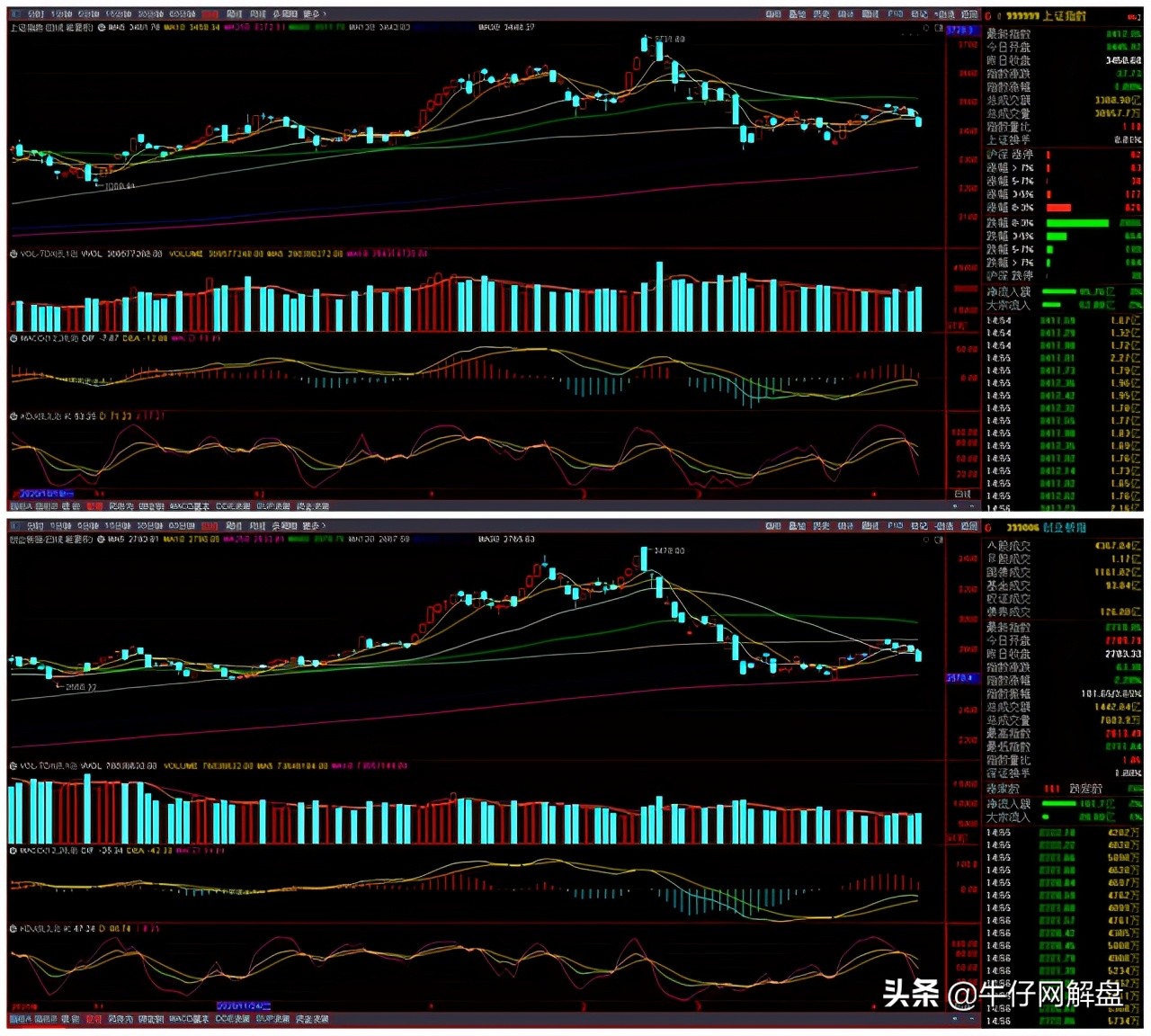Open VOL indicator settings in 创业板指 chart
This screenshot has width=1151, height=1036.
[x=13, y=765]
